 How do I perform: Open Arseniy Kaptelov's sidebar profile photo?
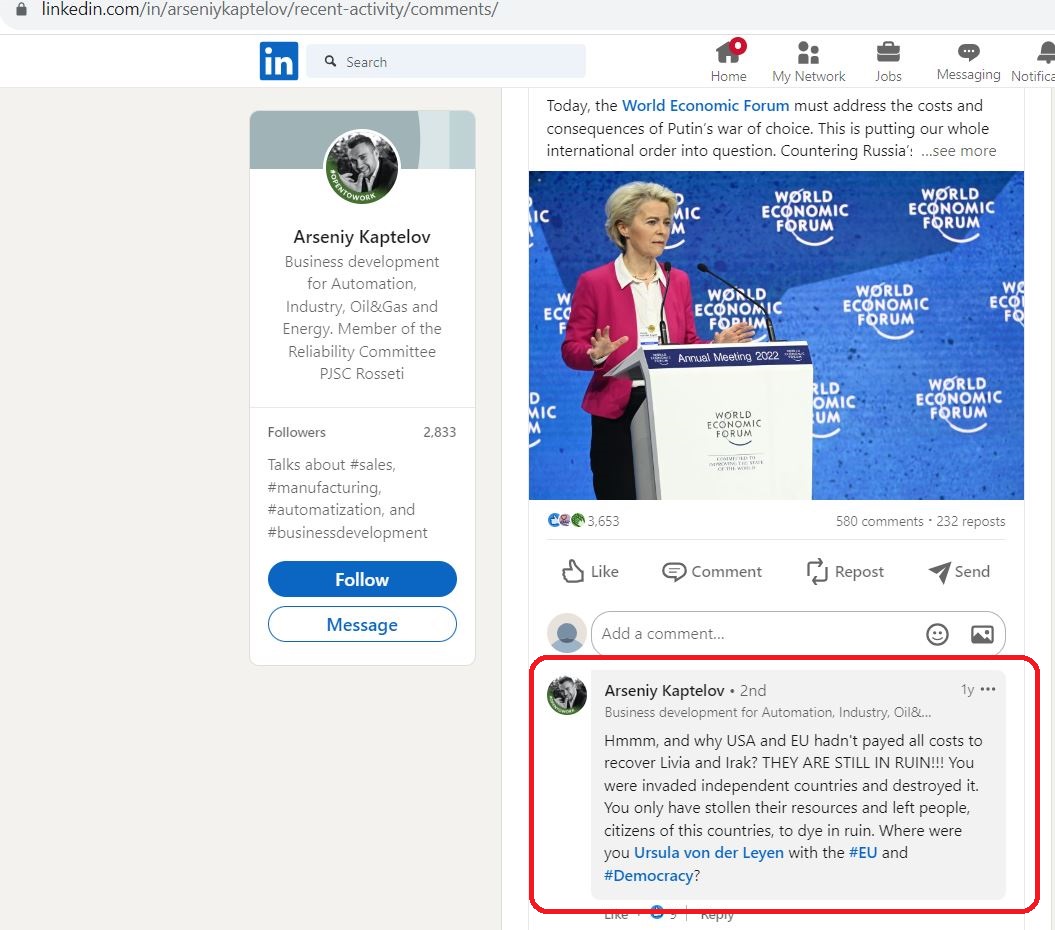362,167
